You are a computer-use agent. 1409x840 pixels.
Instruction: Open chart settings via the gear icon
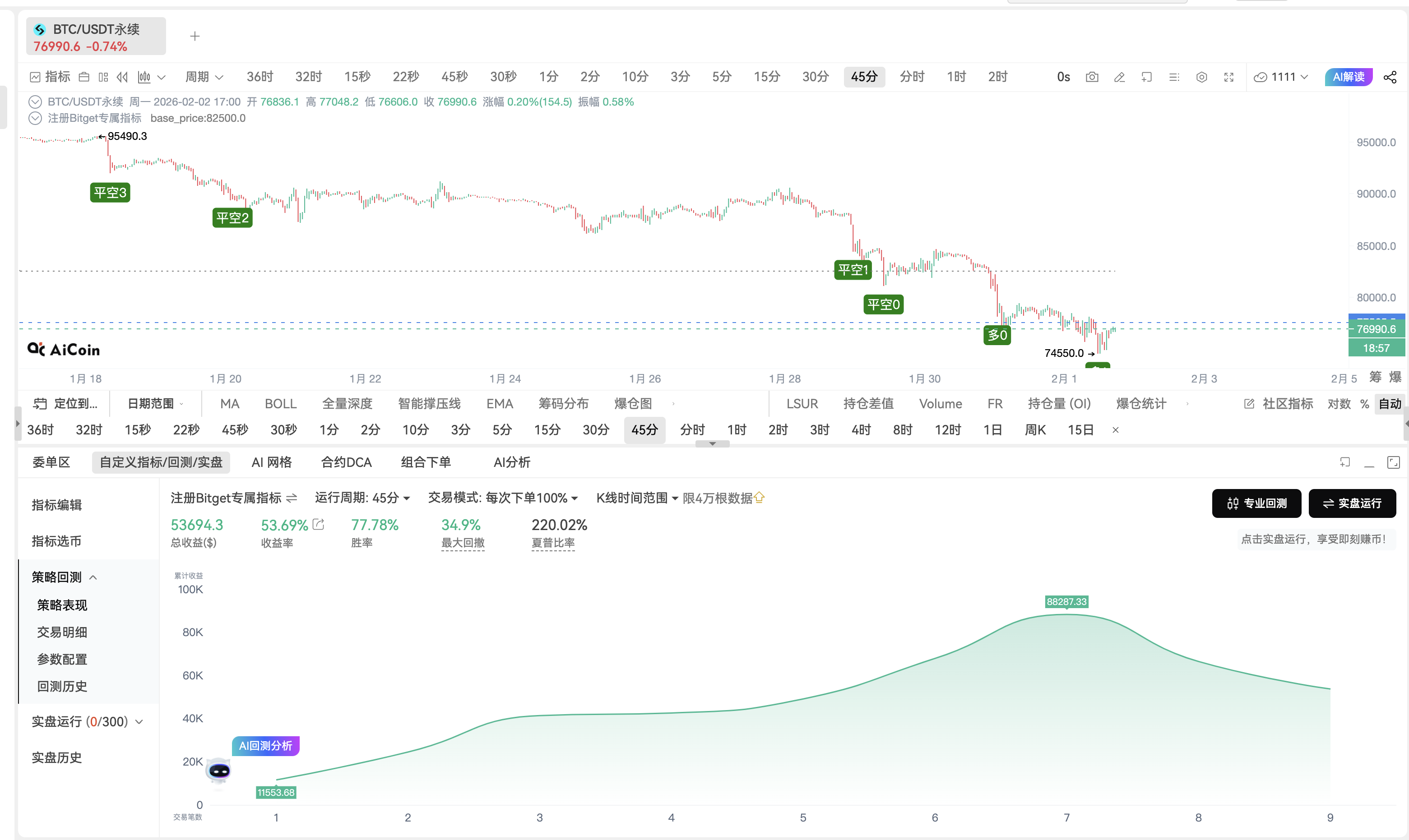(x=1202, y=76)
